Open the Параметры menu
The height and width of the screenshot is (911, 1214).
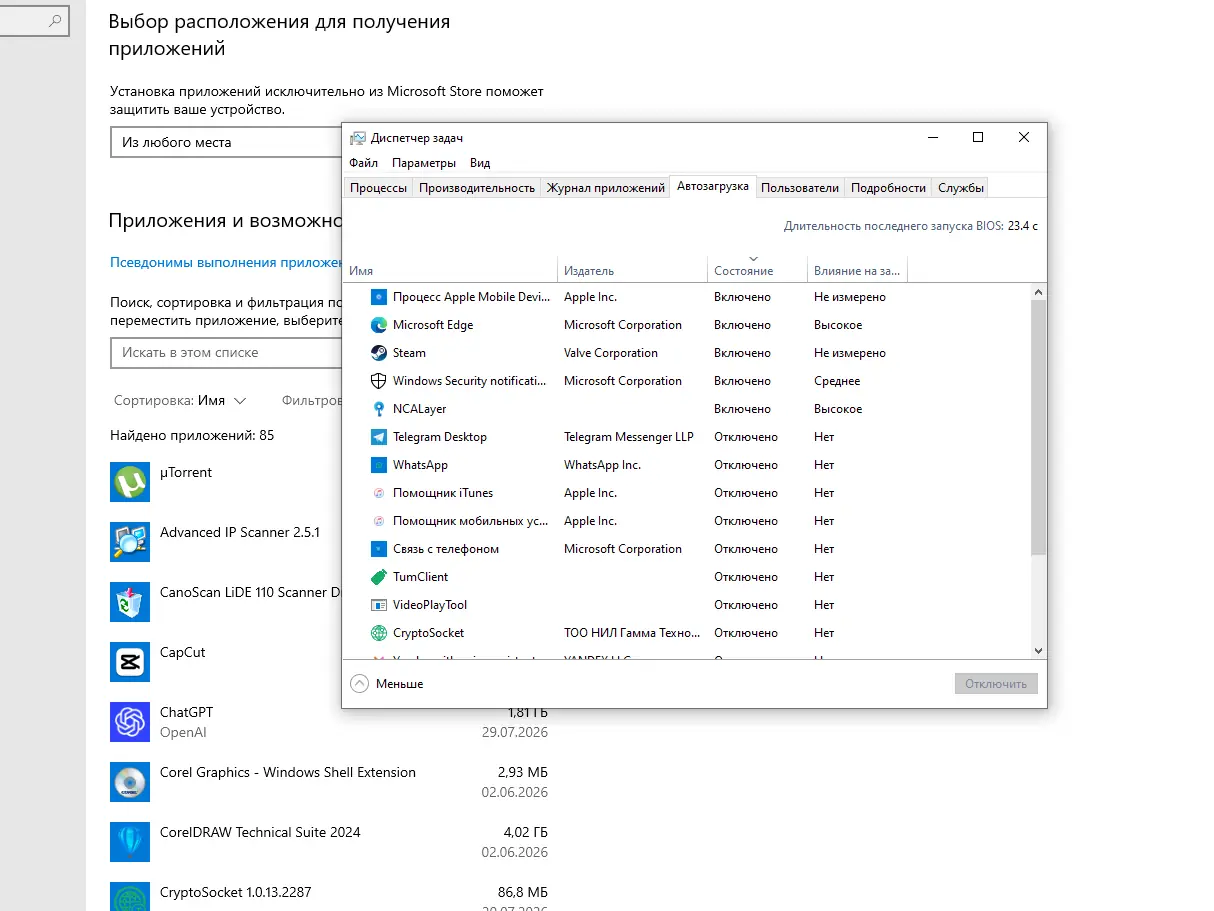[x=424, y=163]
